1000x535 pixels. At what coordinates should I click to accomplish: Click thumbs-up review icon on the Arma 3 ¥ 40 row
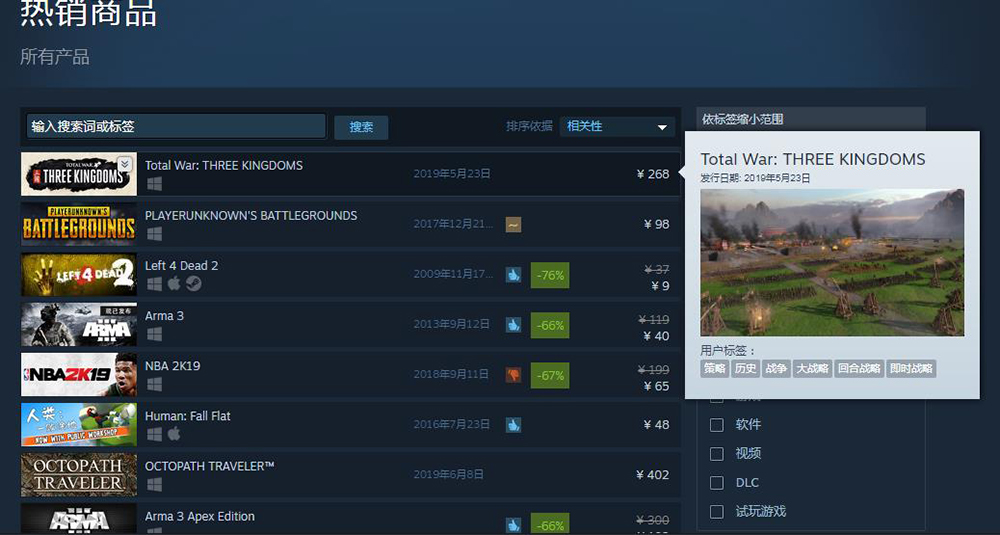click(x=513, y=325)
